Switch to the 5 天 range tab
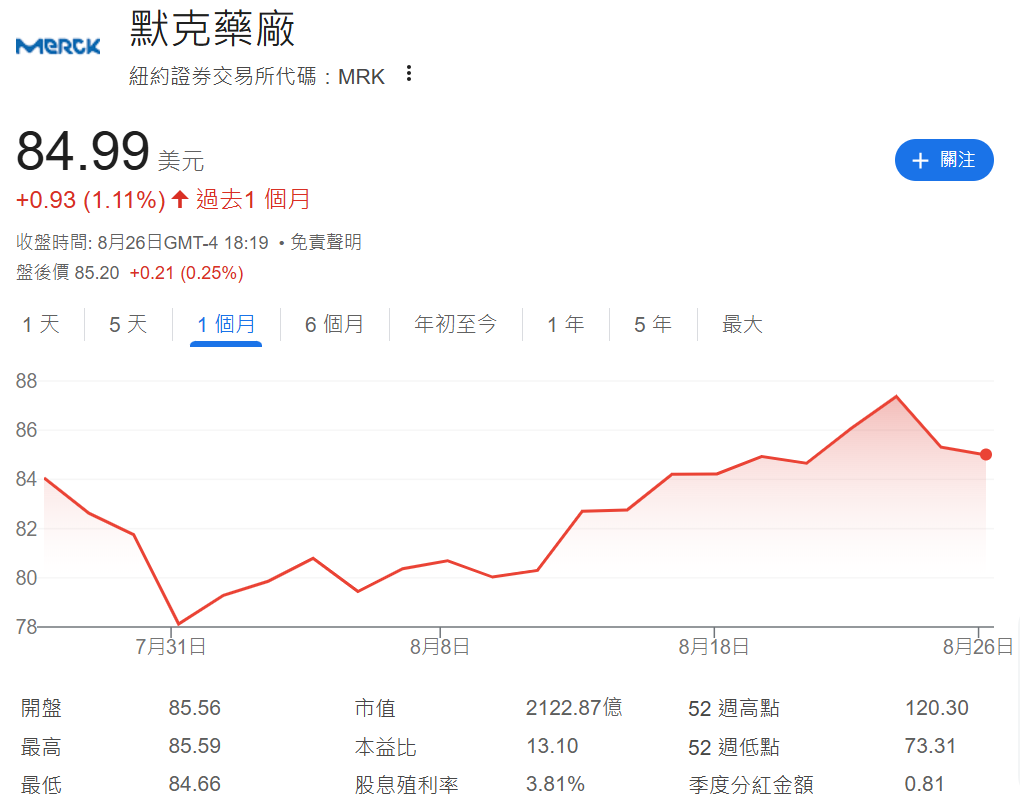The height and width of the screenshot is (803, 1020). tap(128, 324)
